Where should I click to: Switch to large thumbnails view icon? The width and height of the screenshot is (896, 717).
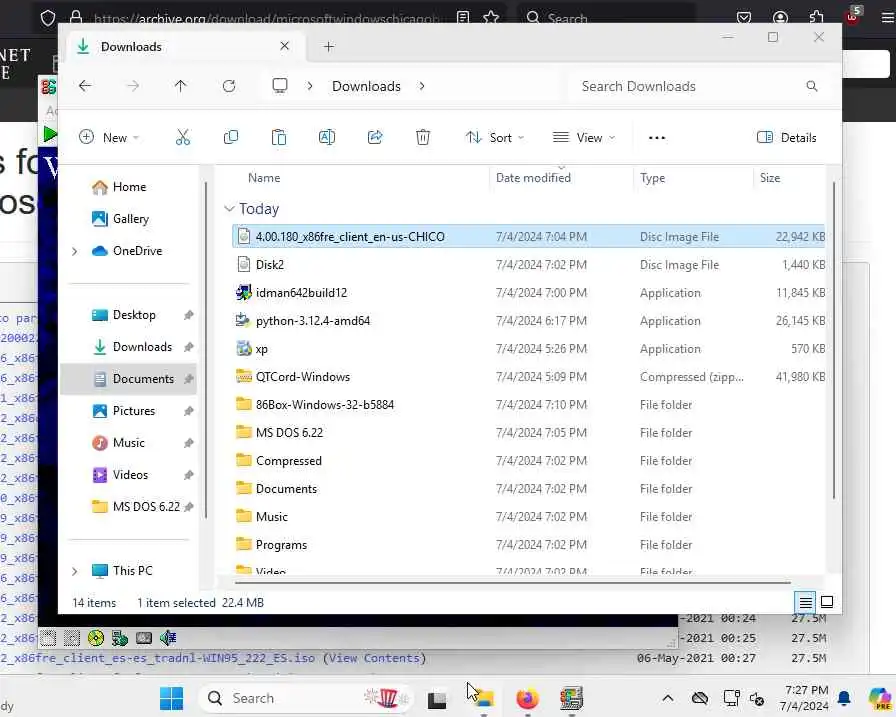tap(827, 602)
